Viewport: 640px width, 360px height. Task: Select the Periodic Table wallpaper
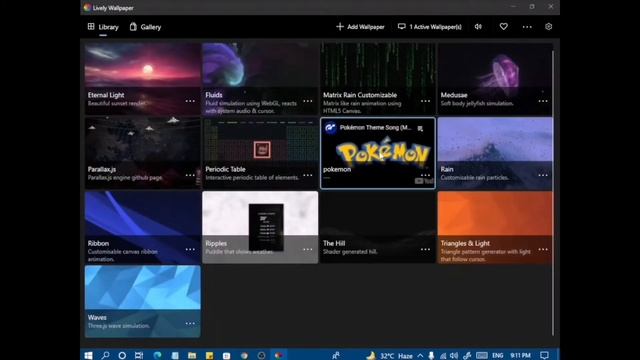(260, 153)
